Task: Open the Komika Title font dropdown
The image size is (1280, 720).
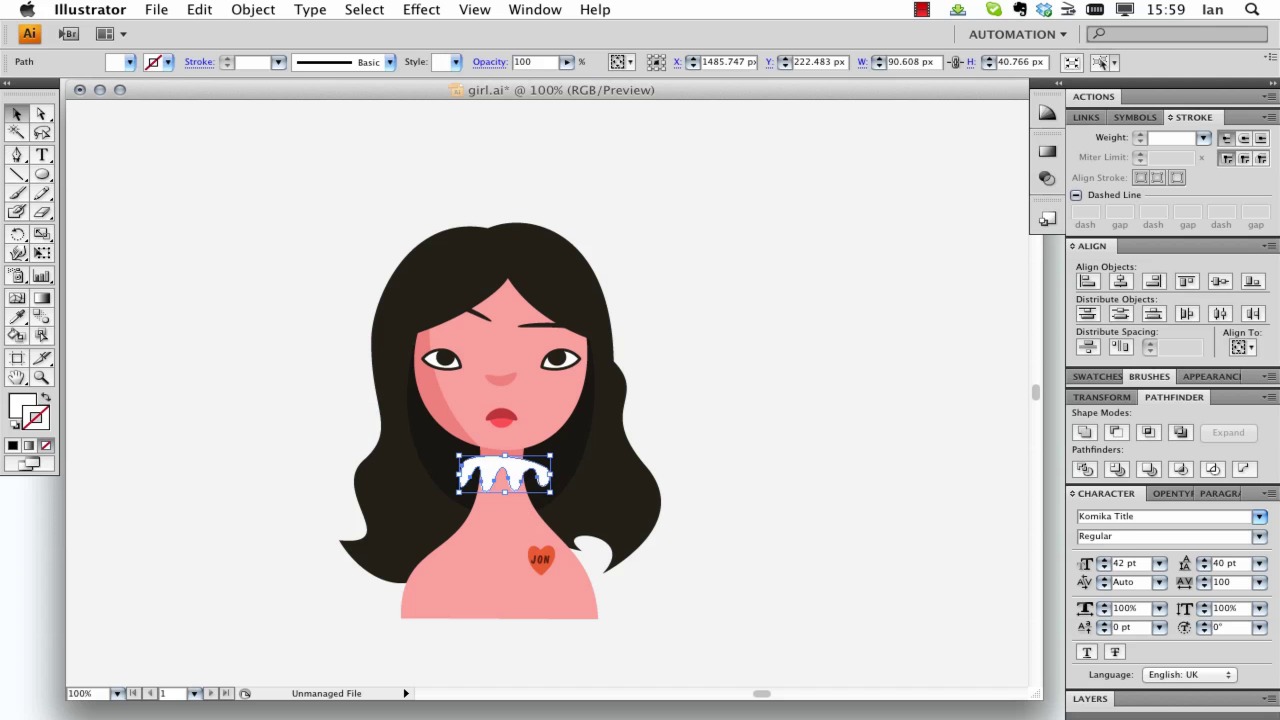Action: coord(1259,517)
